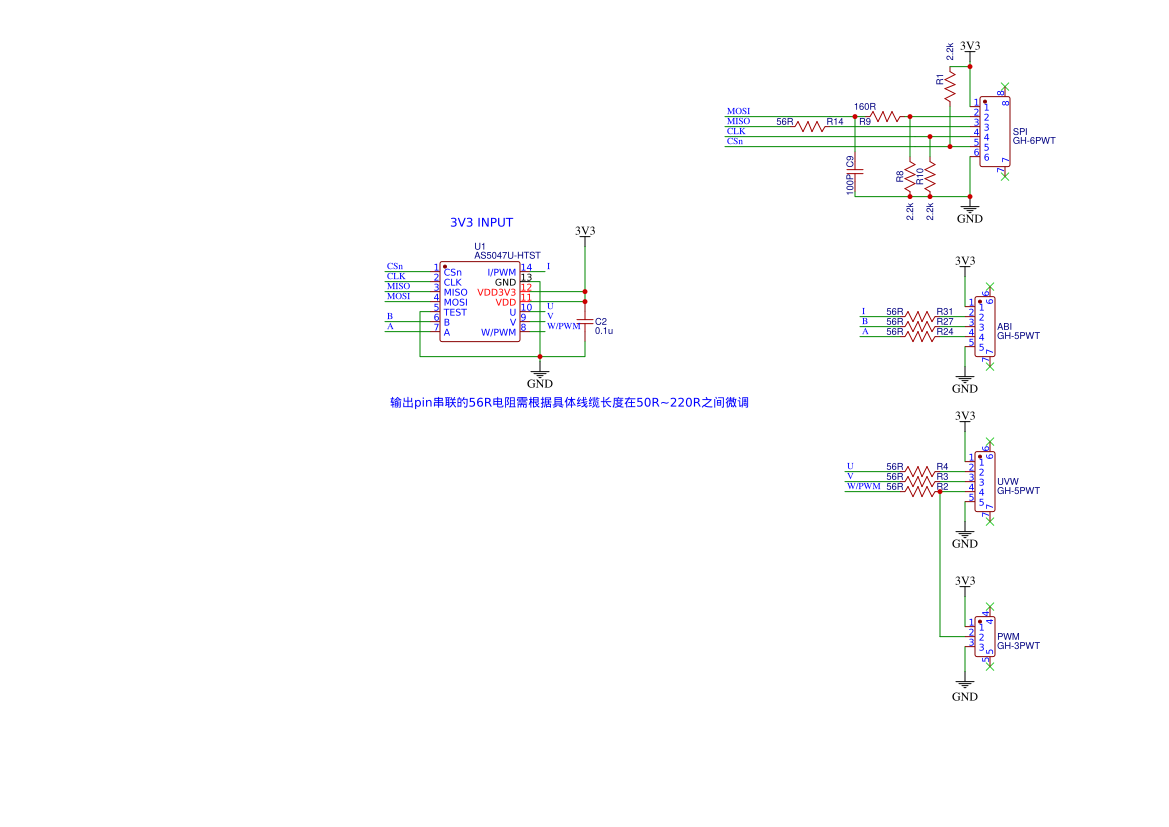This screenshot has height=827, width=1169.
Task: Click the 'I/PWM' pin name in U1
Action: pos(502,272)
